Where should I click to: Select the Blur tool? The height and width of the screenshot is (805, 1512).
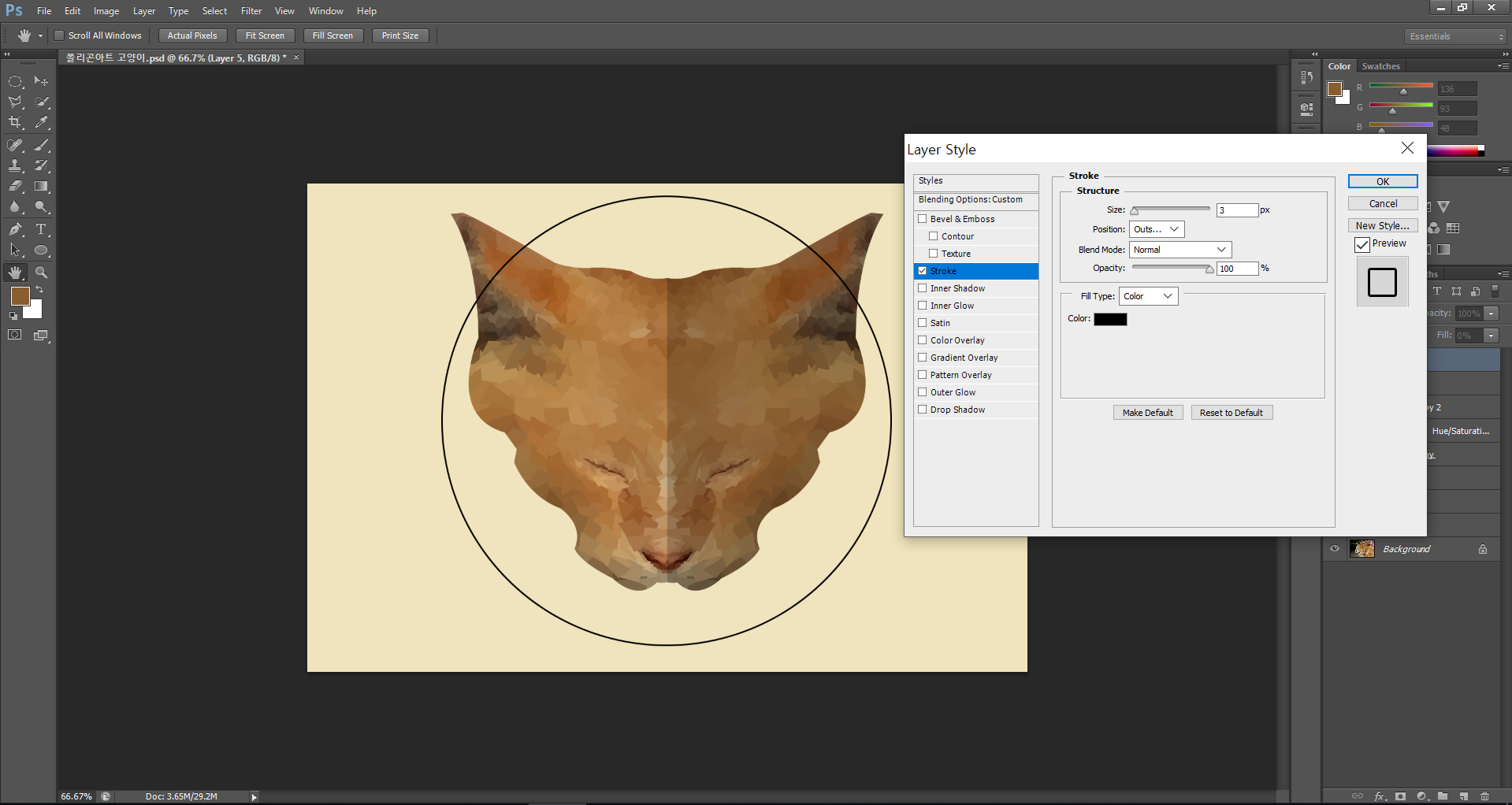(15, 206)
